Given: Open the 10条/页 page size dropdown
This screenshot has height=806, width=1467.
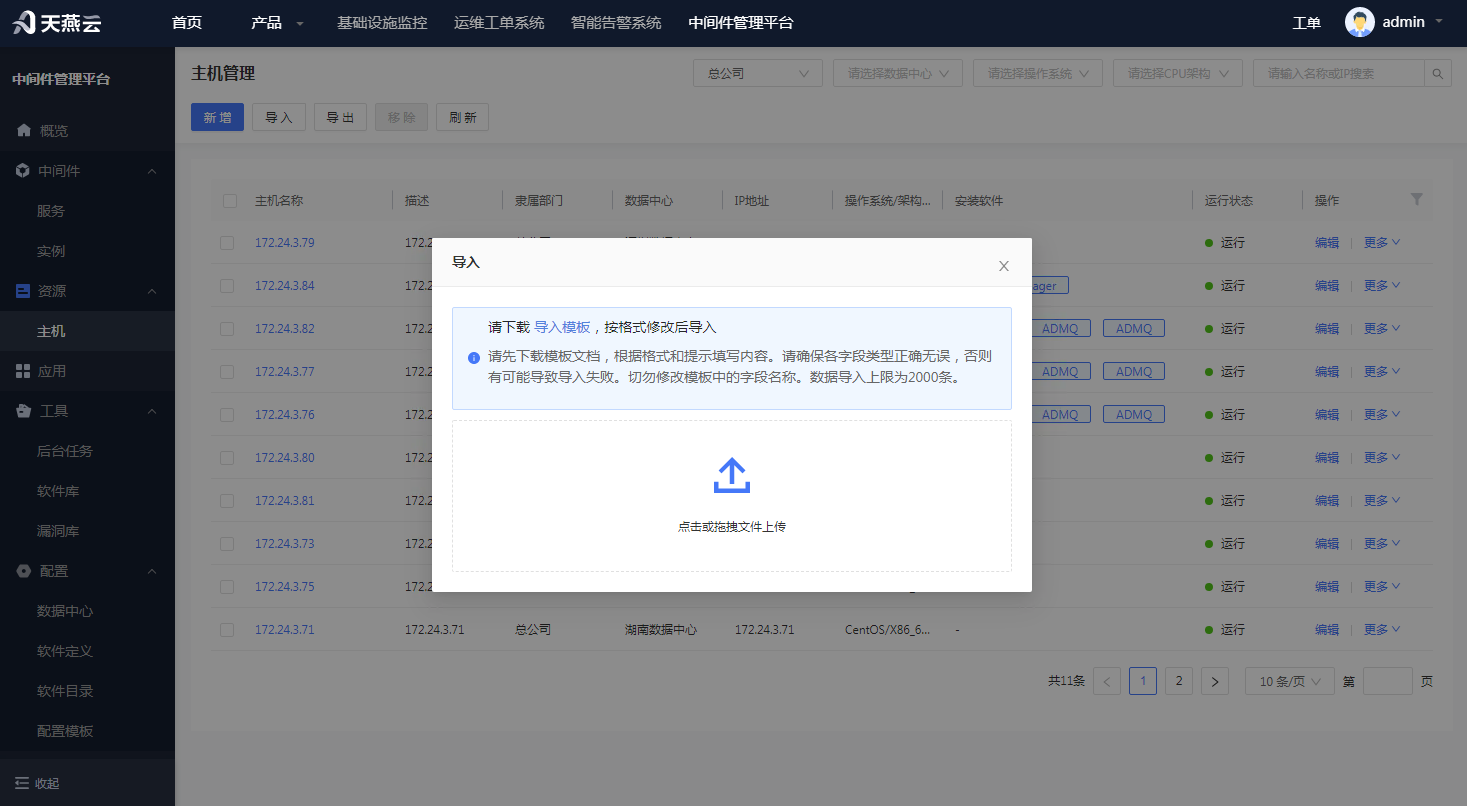Looking at the screenshot, I should click(1290, 681).
